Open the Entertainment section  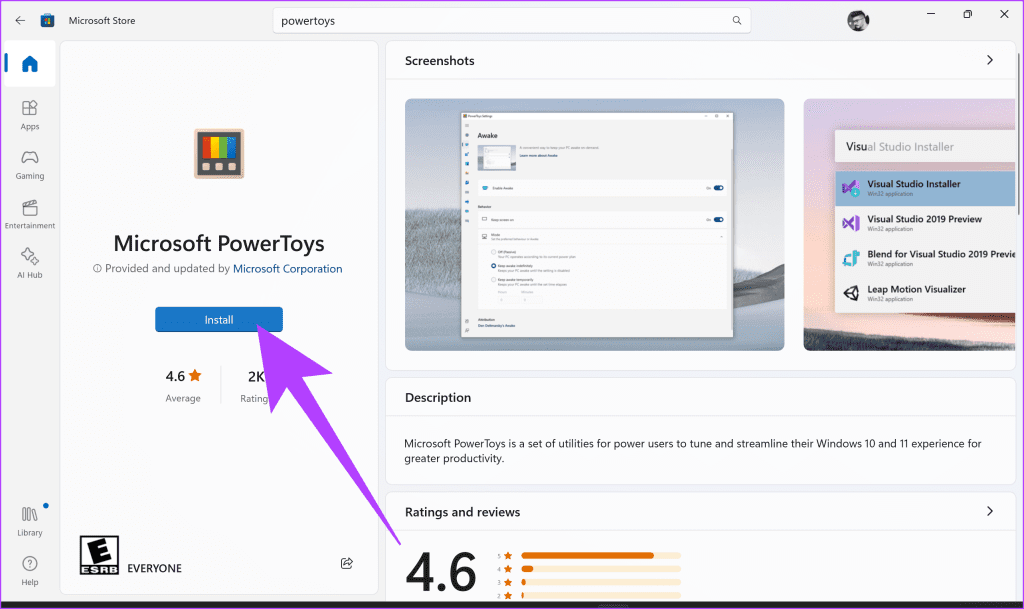click(29, 215)
